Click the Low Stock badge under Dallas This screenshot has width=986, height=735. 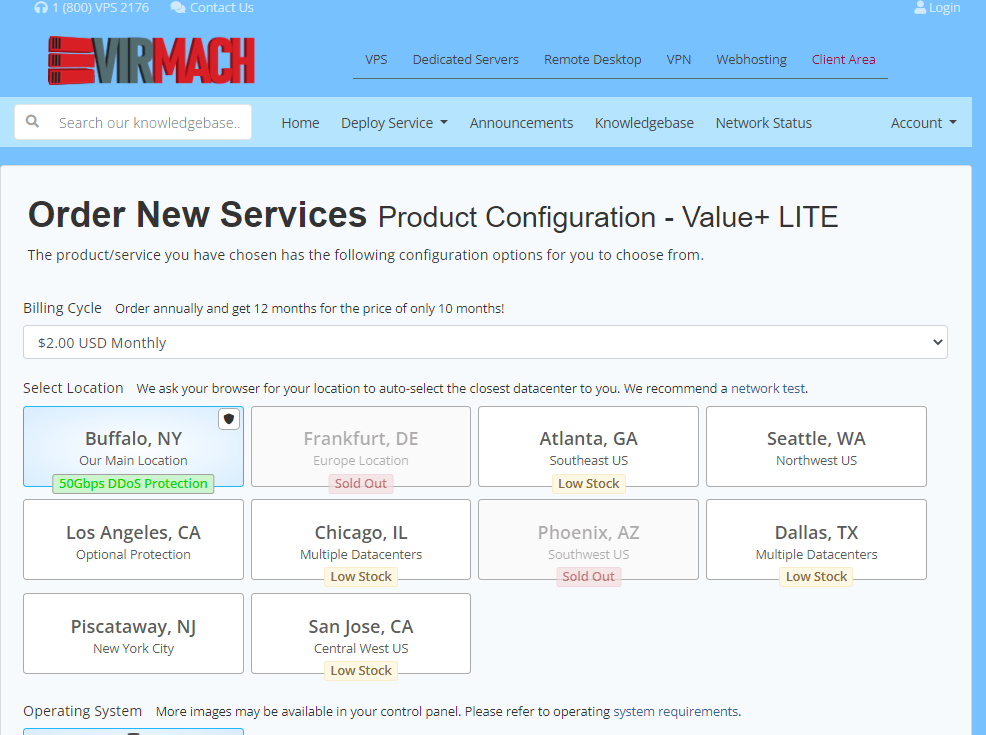(816, 577)
